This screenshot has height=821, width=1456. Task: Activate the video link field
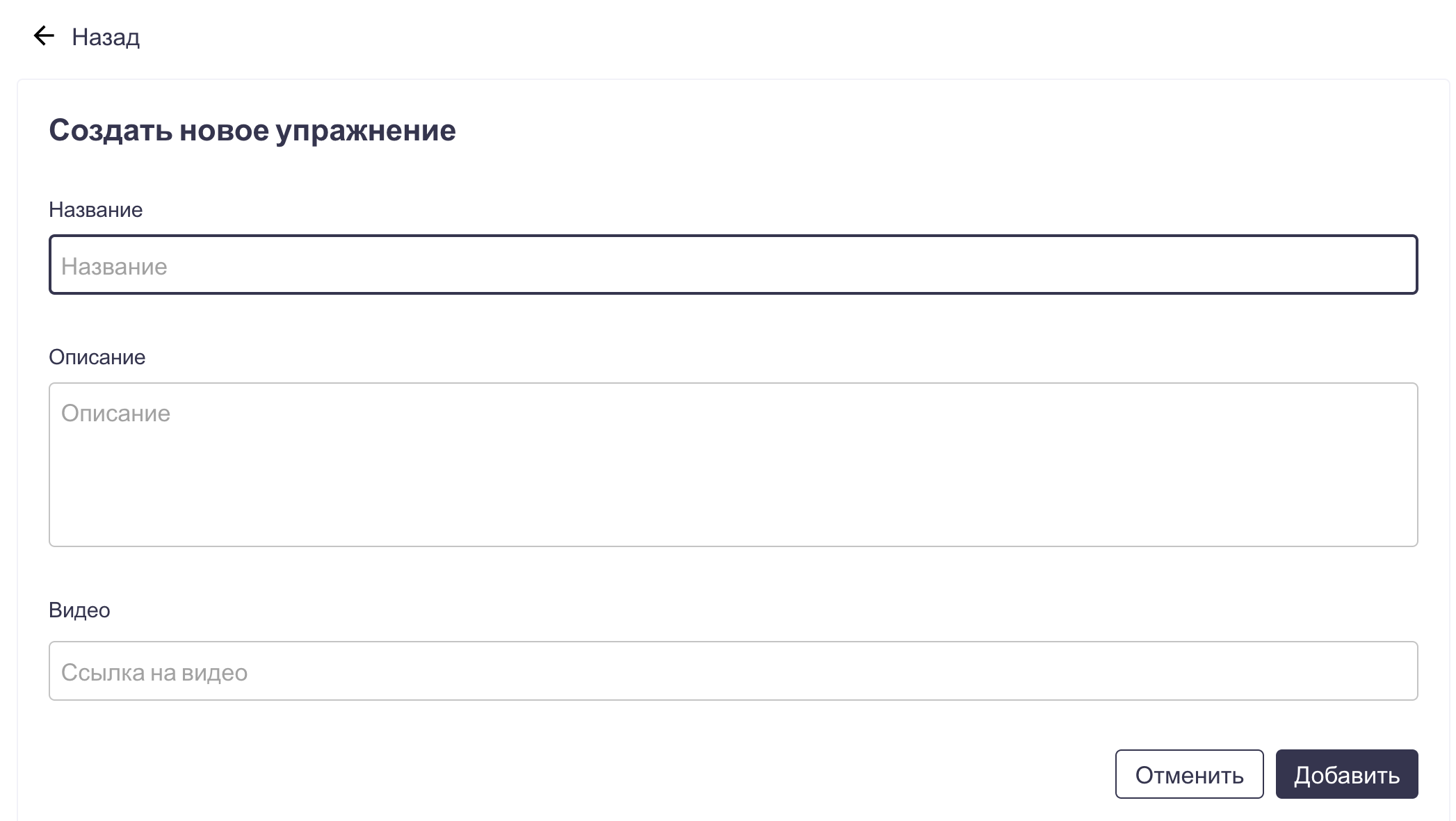pos(733,671)
